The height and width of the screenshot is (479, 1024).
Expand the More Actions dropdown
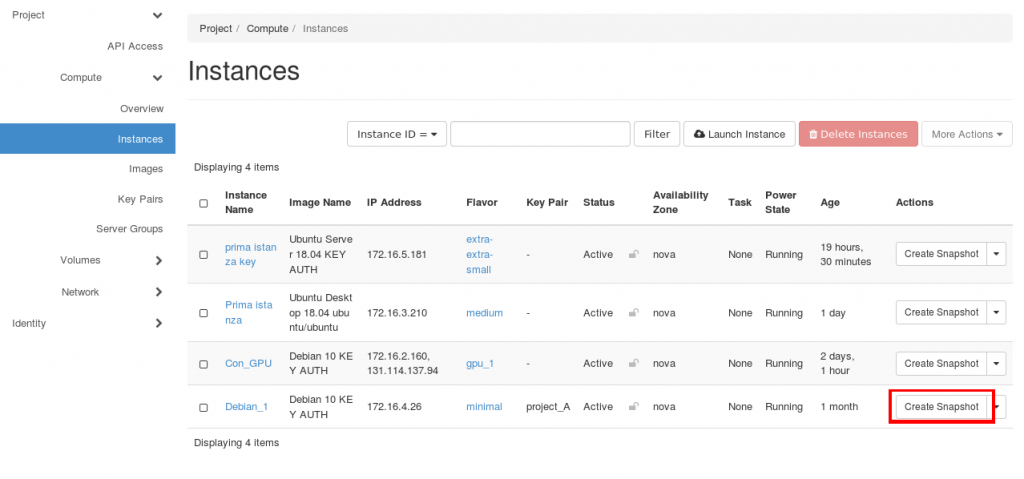coord(967,134)
